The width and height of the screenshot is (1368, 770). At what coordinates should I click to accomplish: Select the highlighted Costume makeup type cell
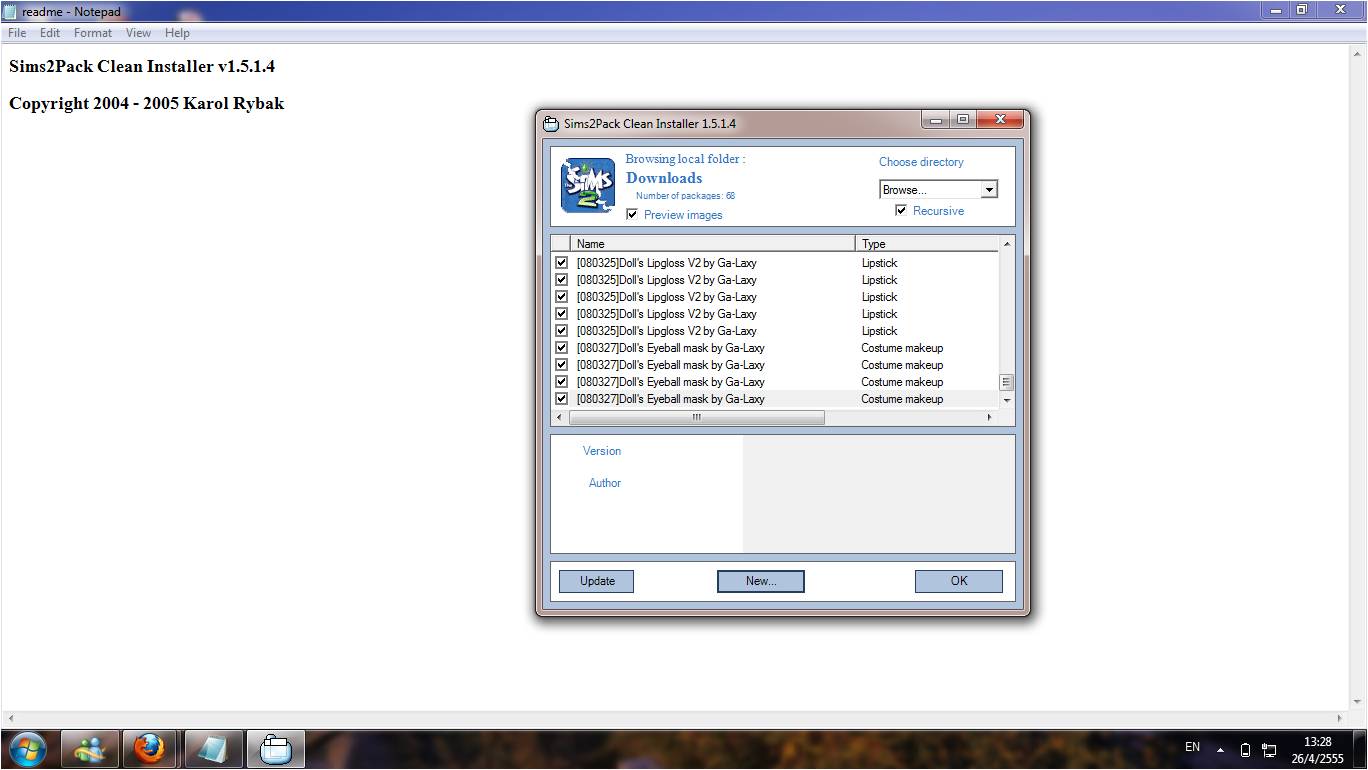coord(902,399)
